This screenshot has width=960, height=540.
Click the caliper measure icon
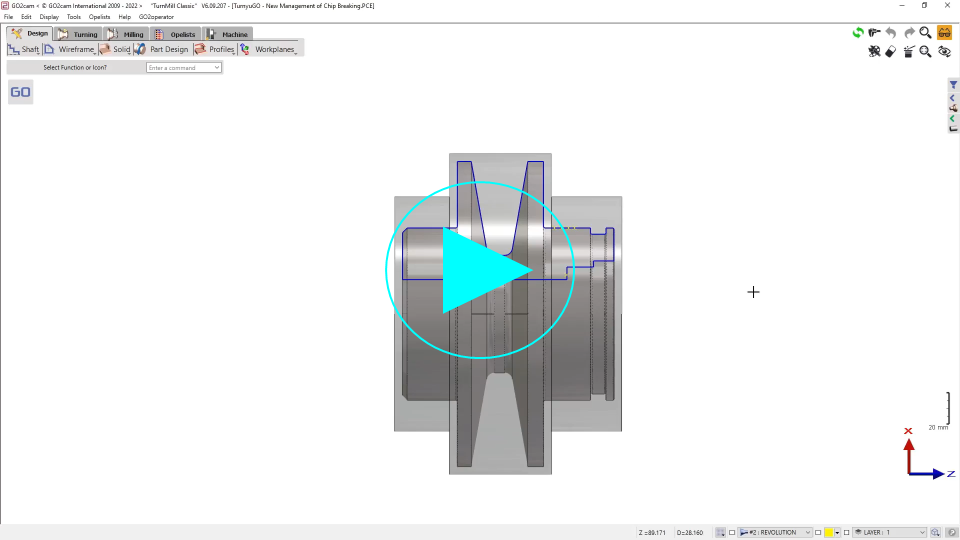pyautogui.click(x=874, y=33)
